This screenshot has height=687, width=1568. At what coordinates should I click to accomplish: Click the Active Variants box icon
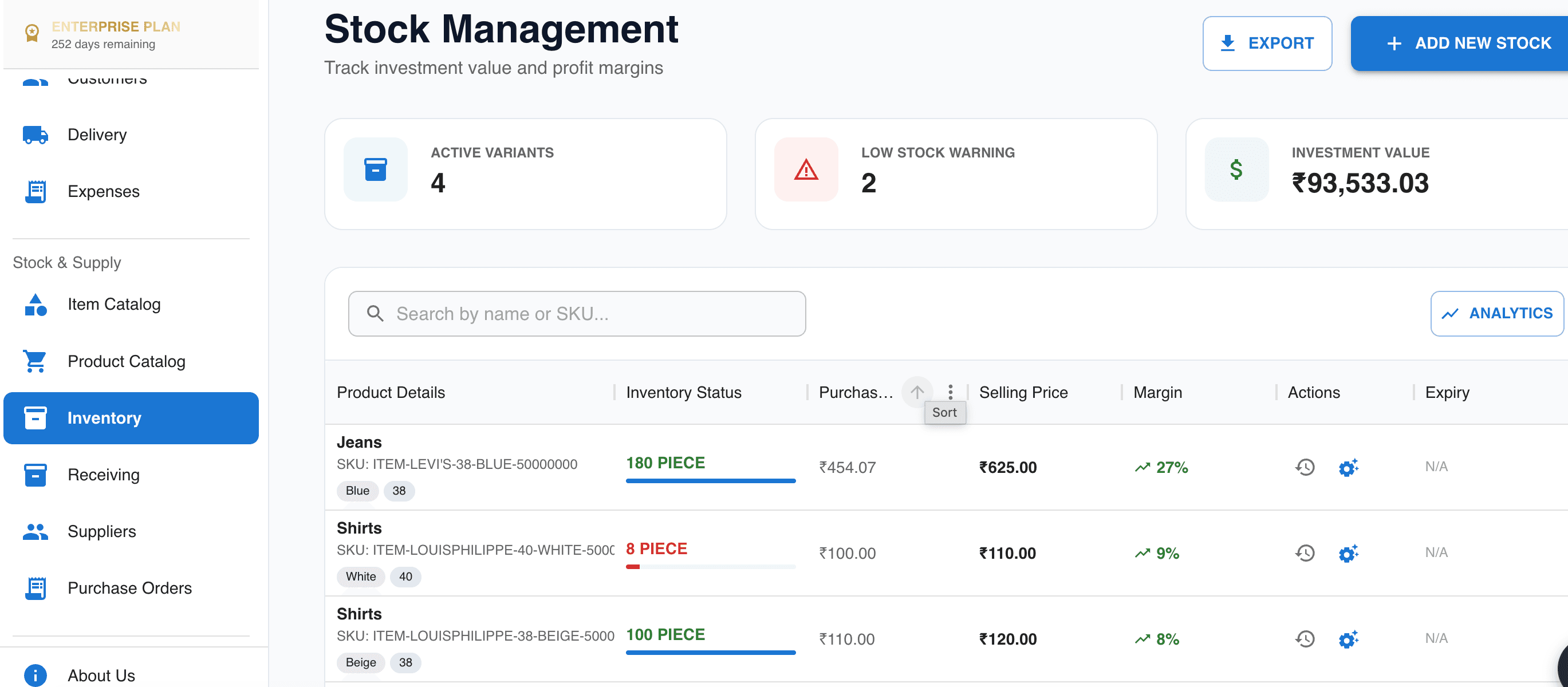coord(376,170)
